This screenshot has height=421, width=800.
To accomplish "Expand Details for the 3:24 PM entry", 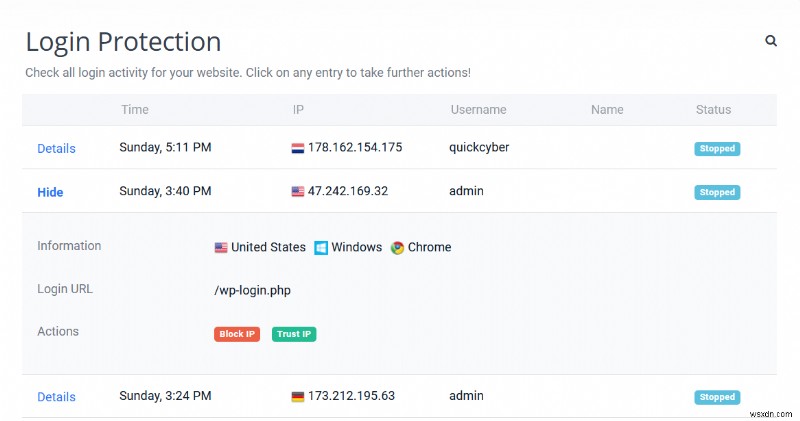I will (x=56, y=396).
